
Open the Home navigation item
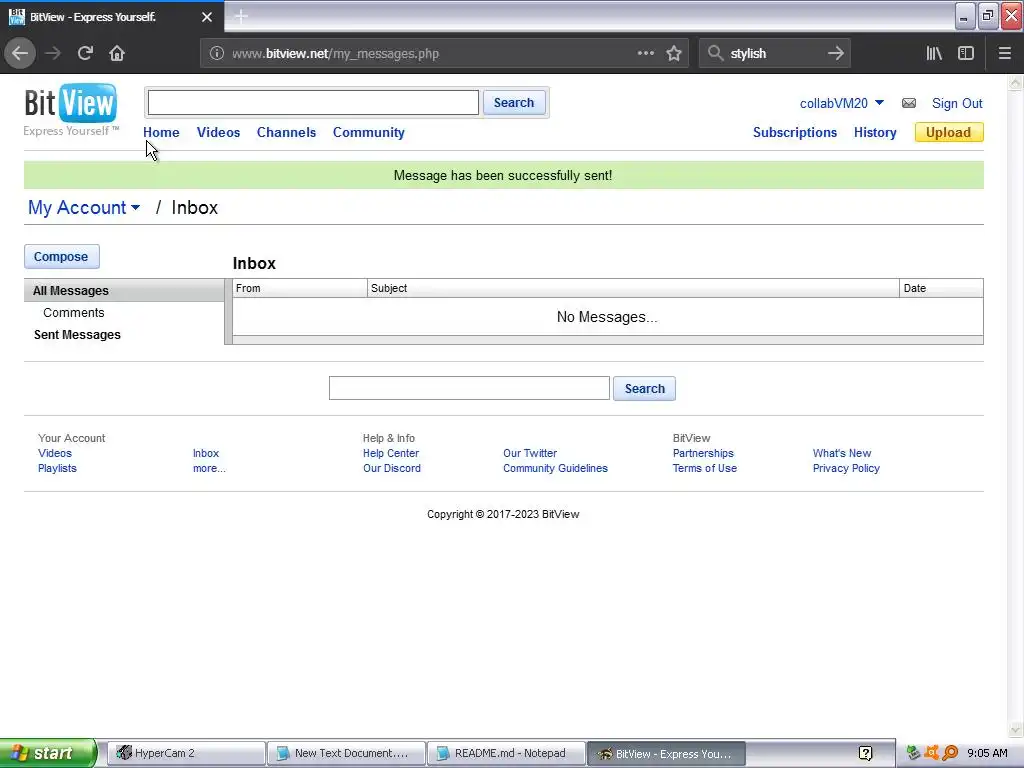pos(161,132)
